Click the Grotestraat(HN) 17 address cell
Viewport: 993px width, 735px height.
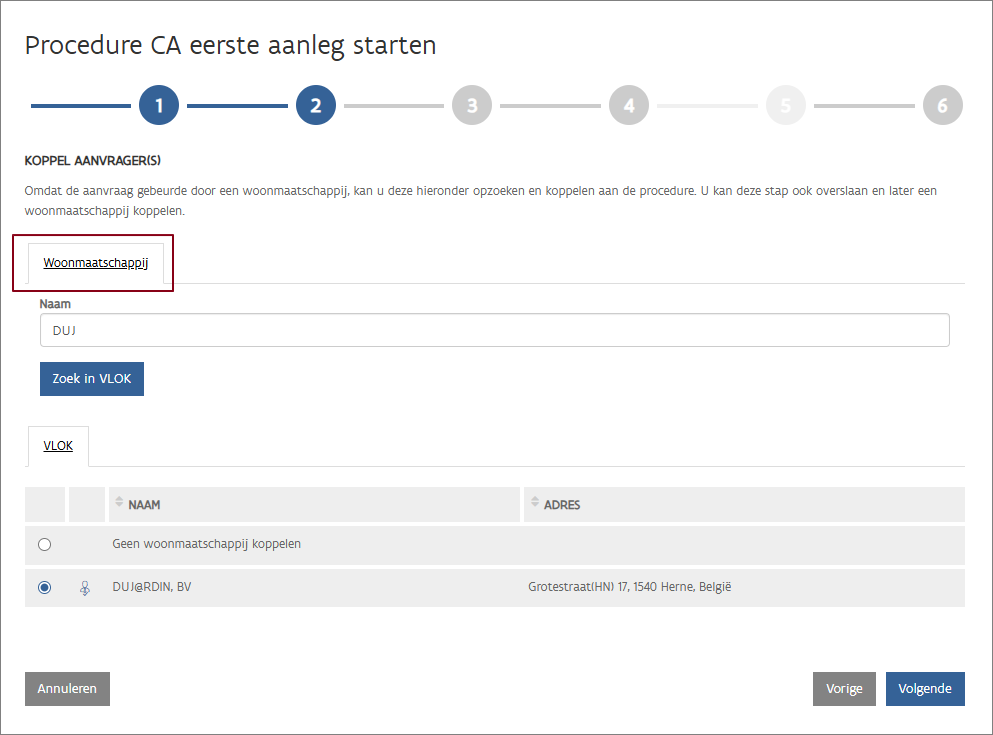pyautogui.click(x=630, y=587)
